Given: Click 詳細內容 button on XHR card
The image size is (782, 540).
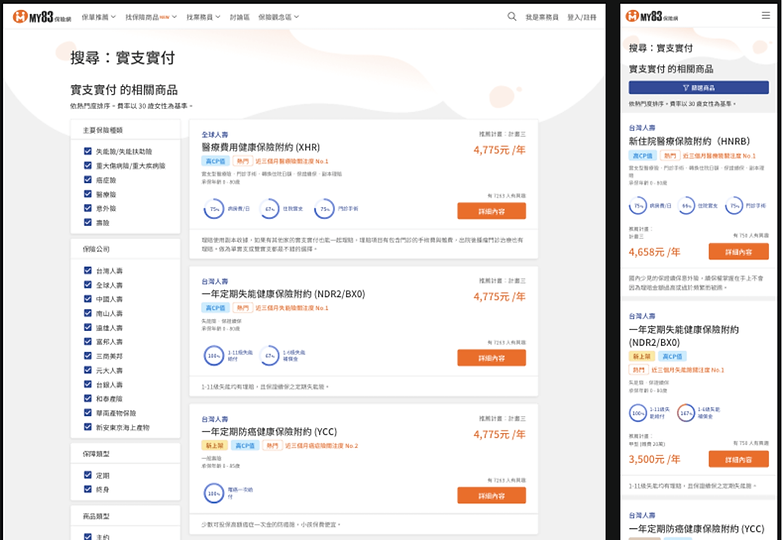Looking at the screenshot, I should [491, 211].
